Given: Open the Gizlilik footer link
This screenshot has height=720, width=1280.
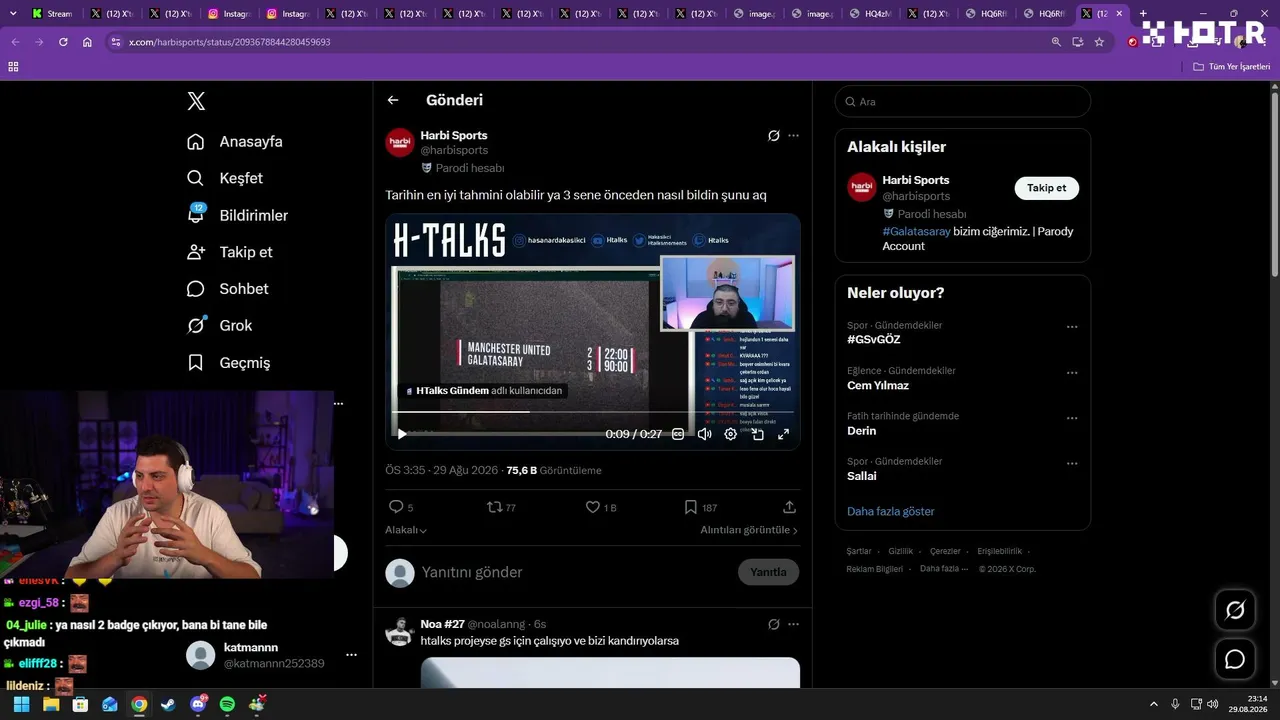Looking at the screenshot, I should point(901,551).
